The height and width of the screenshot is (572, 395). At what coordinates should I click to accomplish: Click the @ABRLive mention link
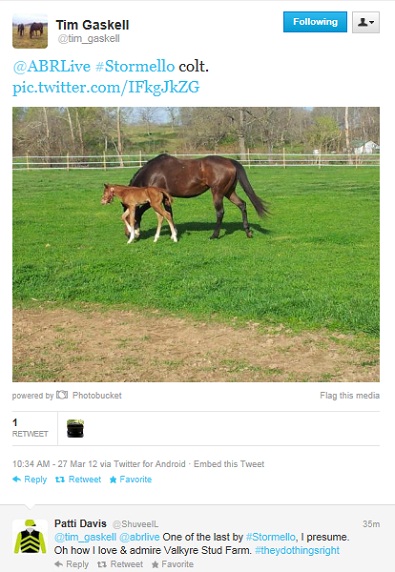click(51, 66)
